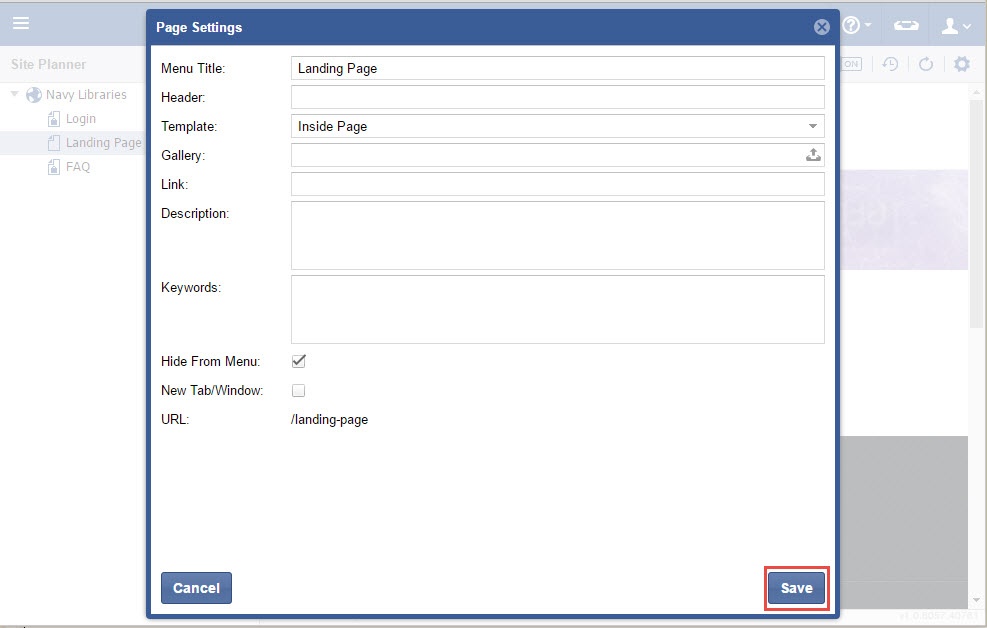Viewport: 987px width, 628px height.
Task: Select the Login page in tree
Action: pyautogui.click(x=80, y=119)
